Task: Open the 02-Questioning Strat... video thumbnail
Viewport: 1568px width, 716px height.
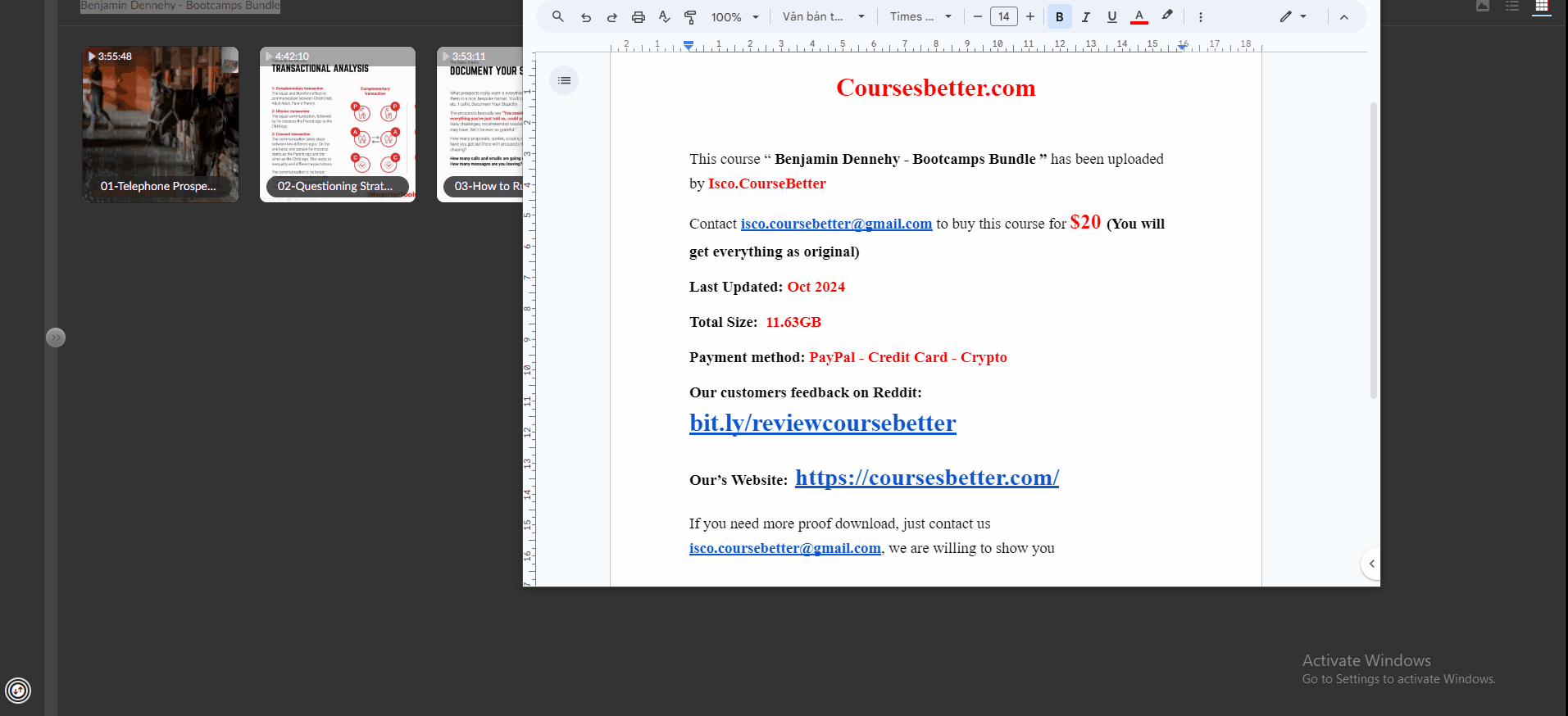Action: (338, 125)
